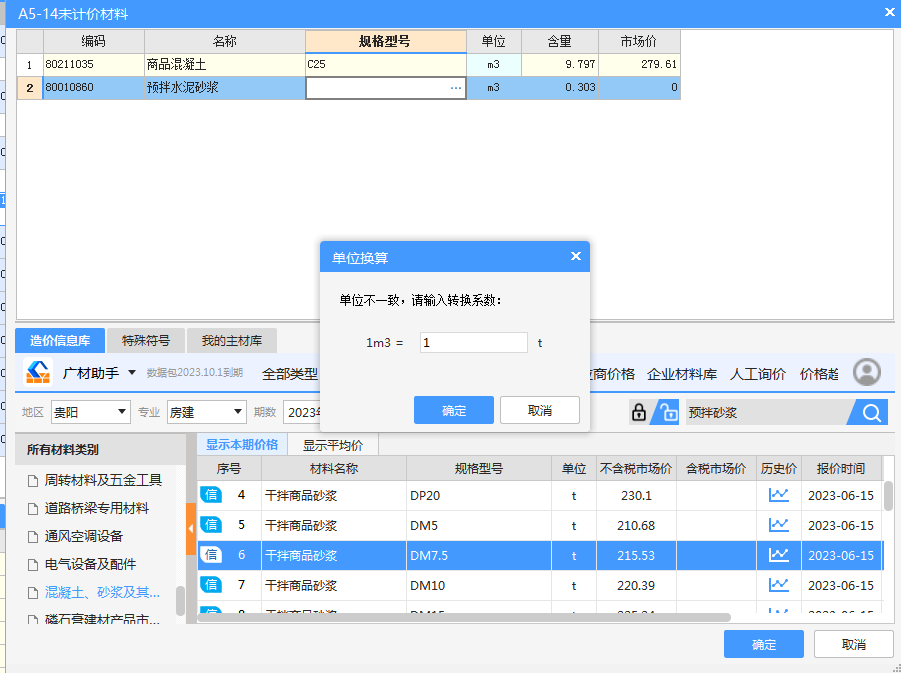
Task: Open 全部类型 menu item
Action: click(x=290, y=374)
